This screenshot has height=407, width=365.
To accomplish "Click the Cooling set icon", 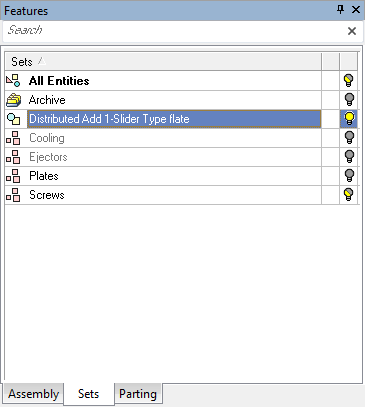I will 13,138.
